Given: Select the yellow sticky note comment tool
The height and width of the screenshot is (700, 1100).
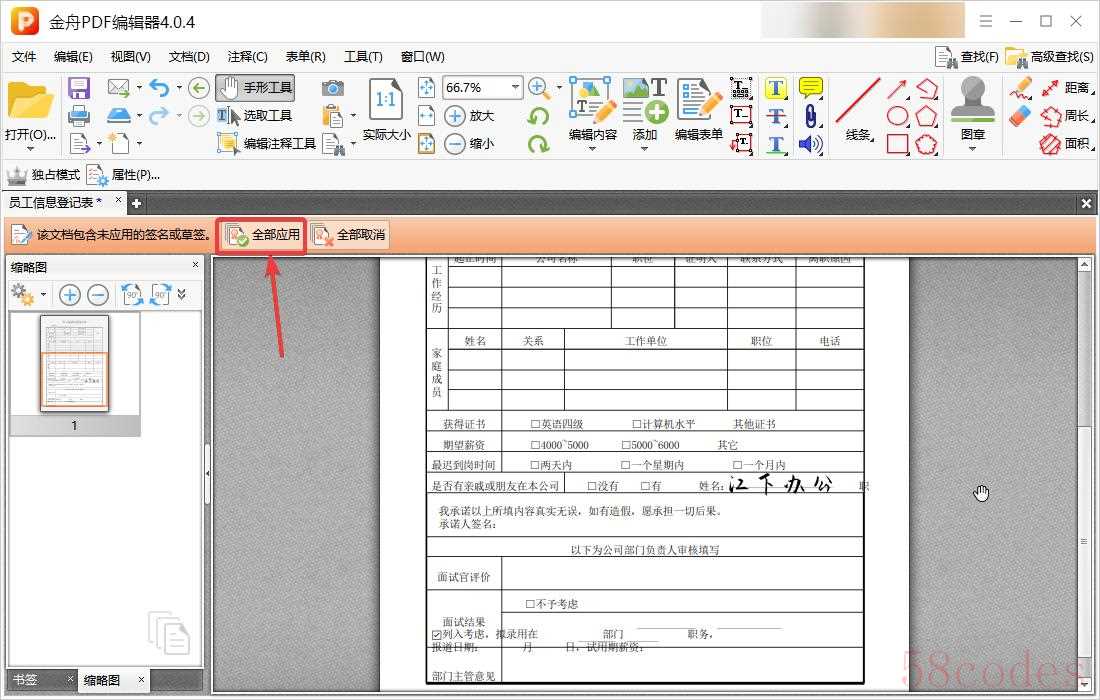Looking at the screenshot, I should 810,88.
